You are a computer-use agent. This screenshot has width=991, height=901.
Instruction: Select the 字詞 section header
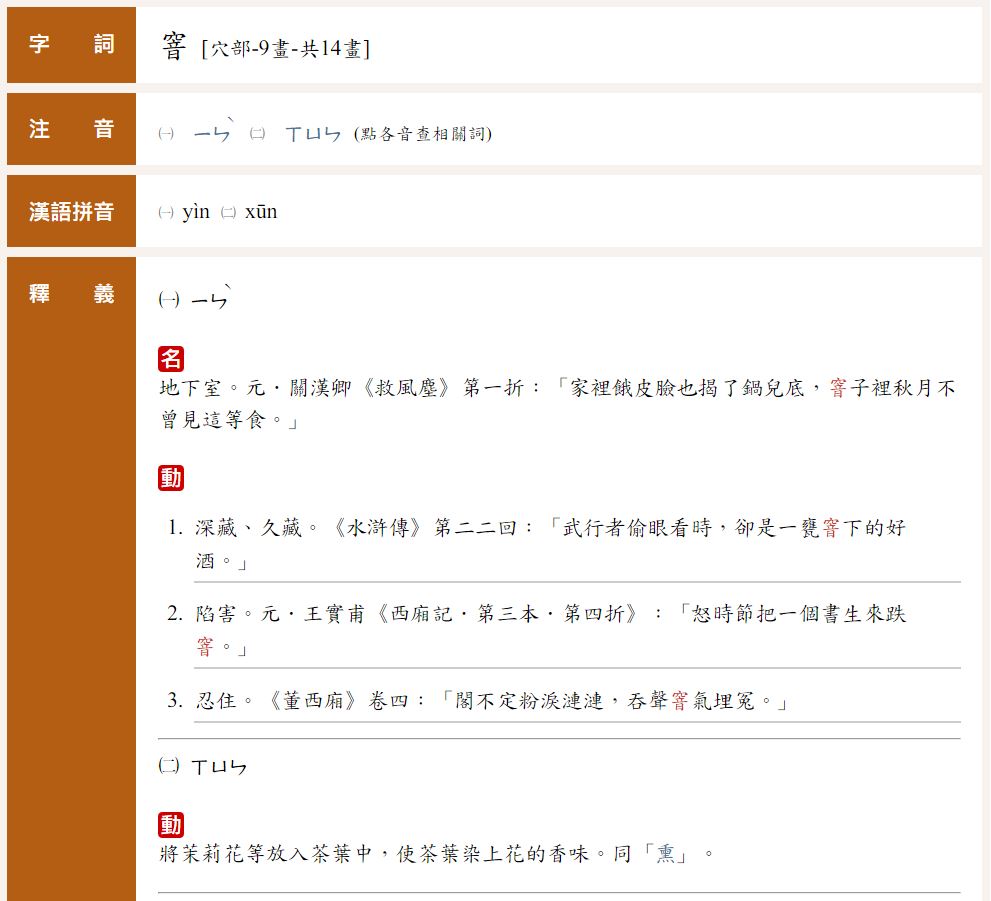[71, 44]
